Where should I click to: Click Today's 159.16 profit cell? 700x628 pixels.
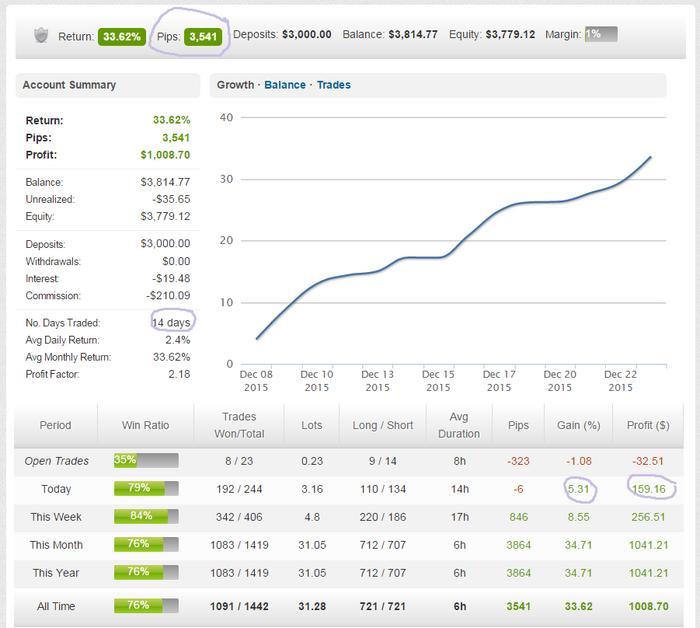pyautogui.click(x=648, y=489)
